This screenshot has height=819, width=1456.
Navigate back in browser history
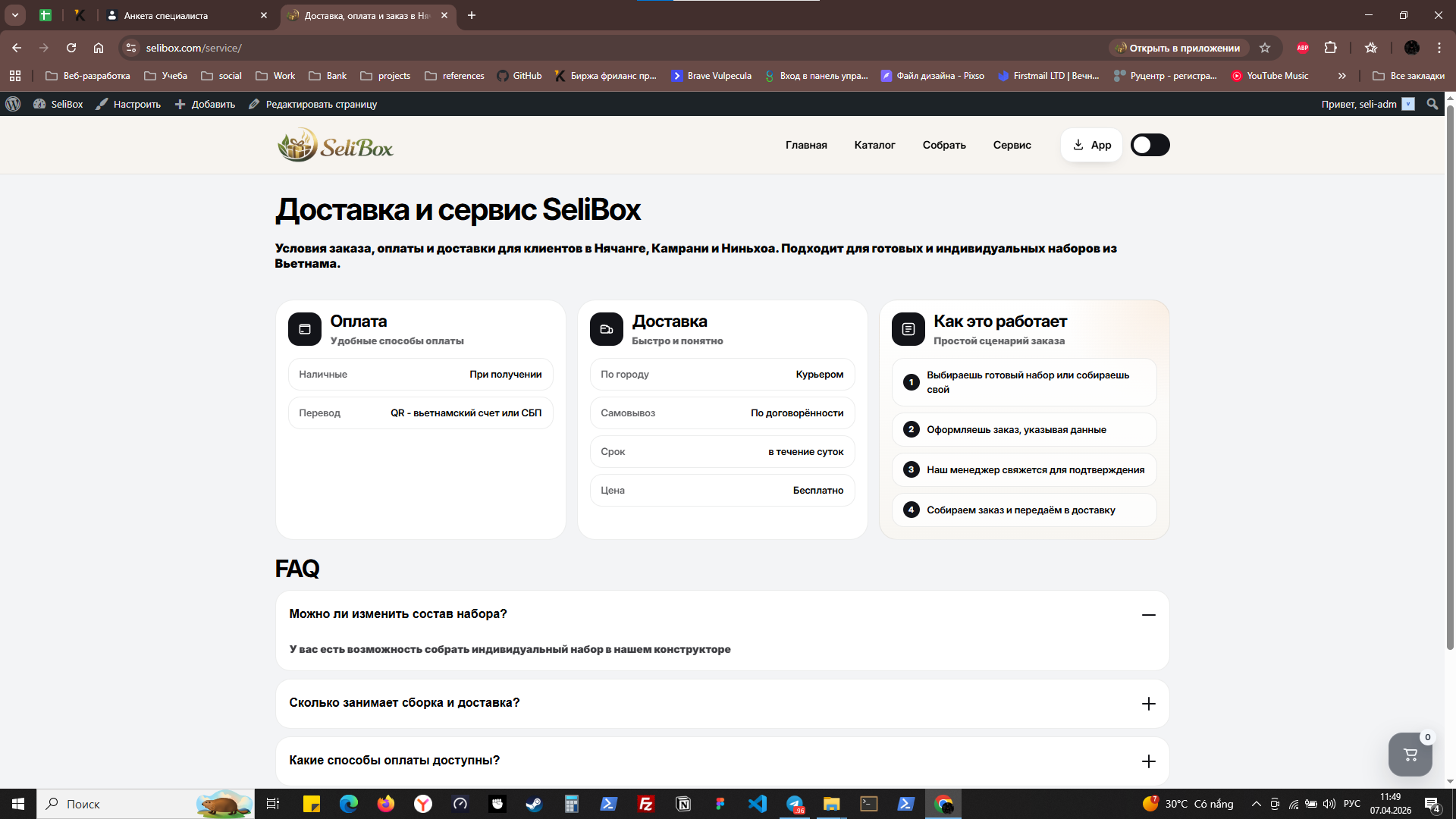(x=17, y=48)
